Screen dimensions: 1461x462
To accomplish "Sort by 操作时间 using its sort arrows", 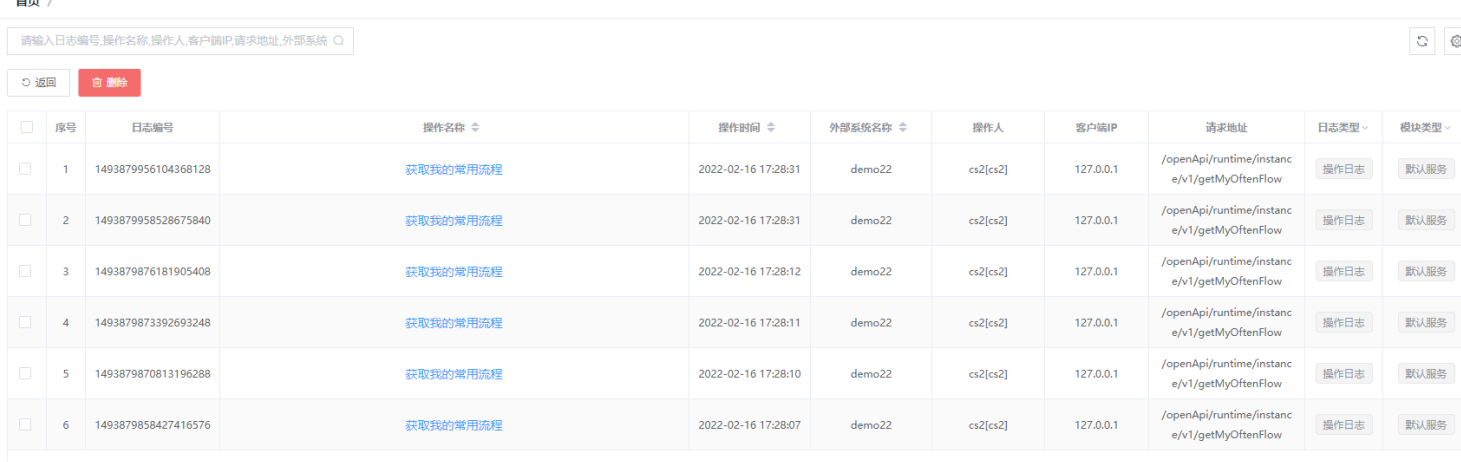I will pos(771,128).
